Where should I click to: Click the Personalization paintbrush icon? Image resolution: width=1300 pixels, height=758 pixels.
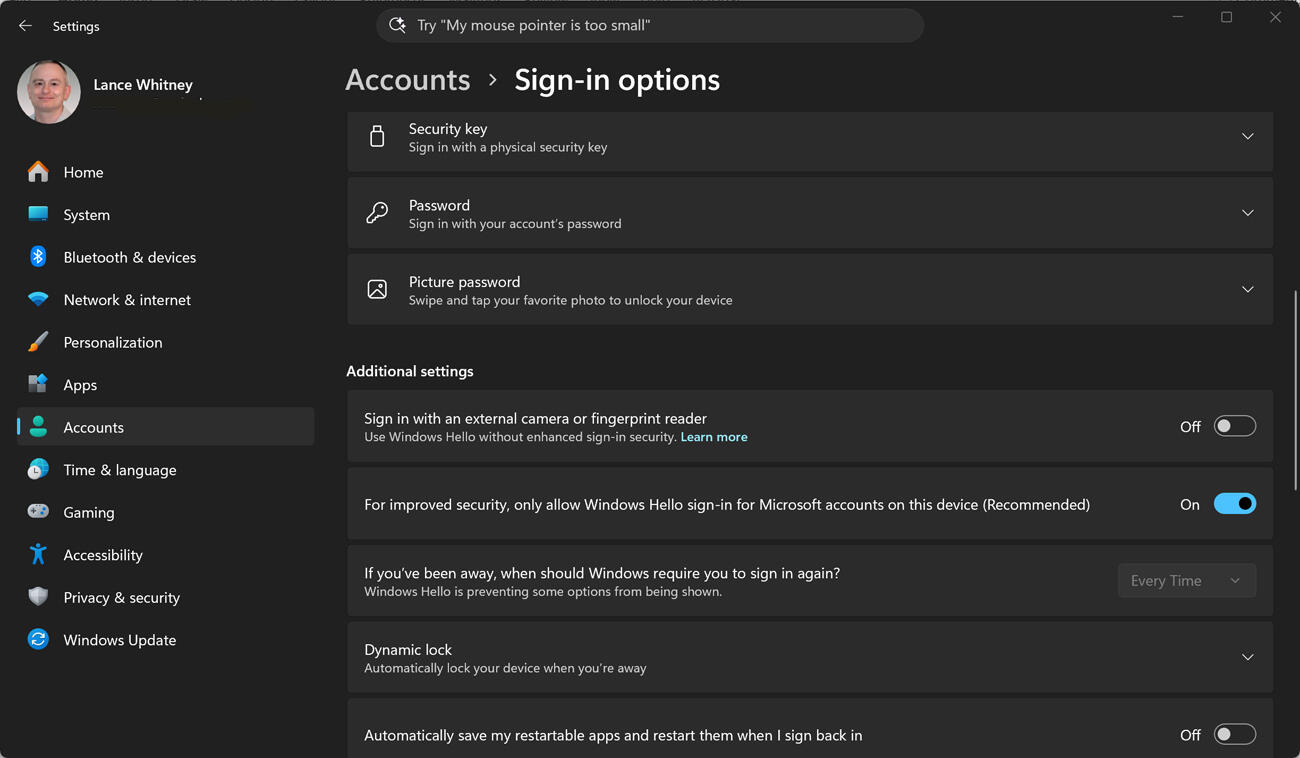(x=38, y=342)
